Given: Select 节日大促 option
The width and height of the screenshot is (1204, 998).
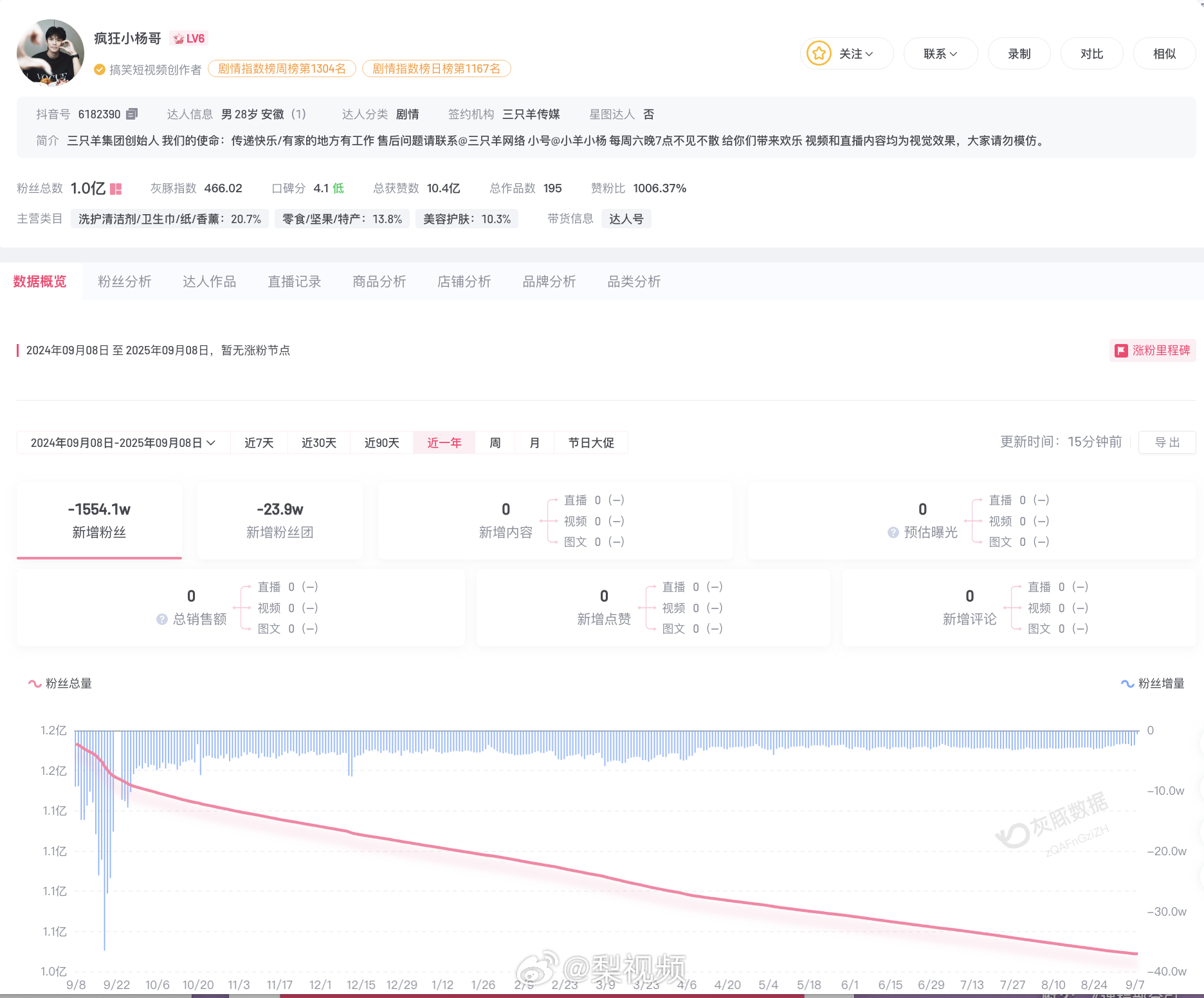Looking at the screenshot, I should tap(591, 442).
